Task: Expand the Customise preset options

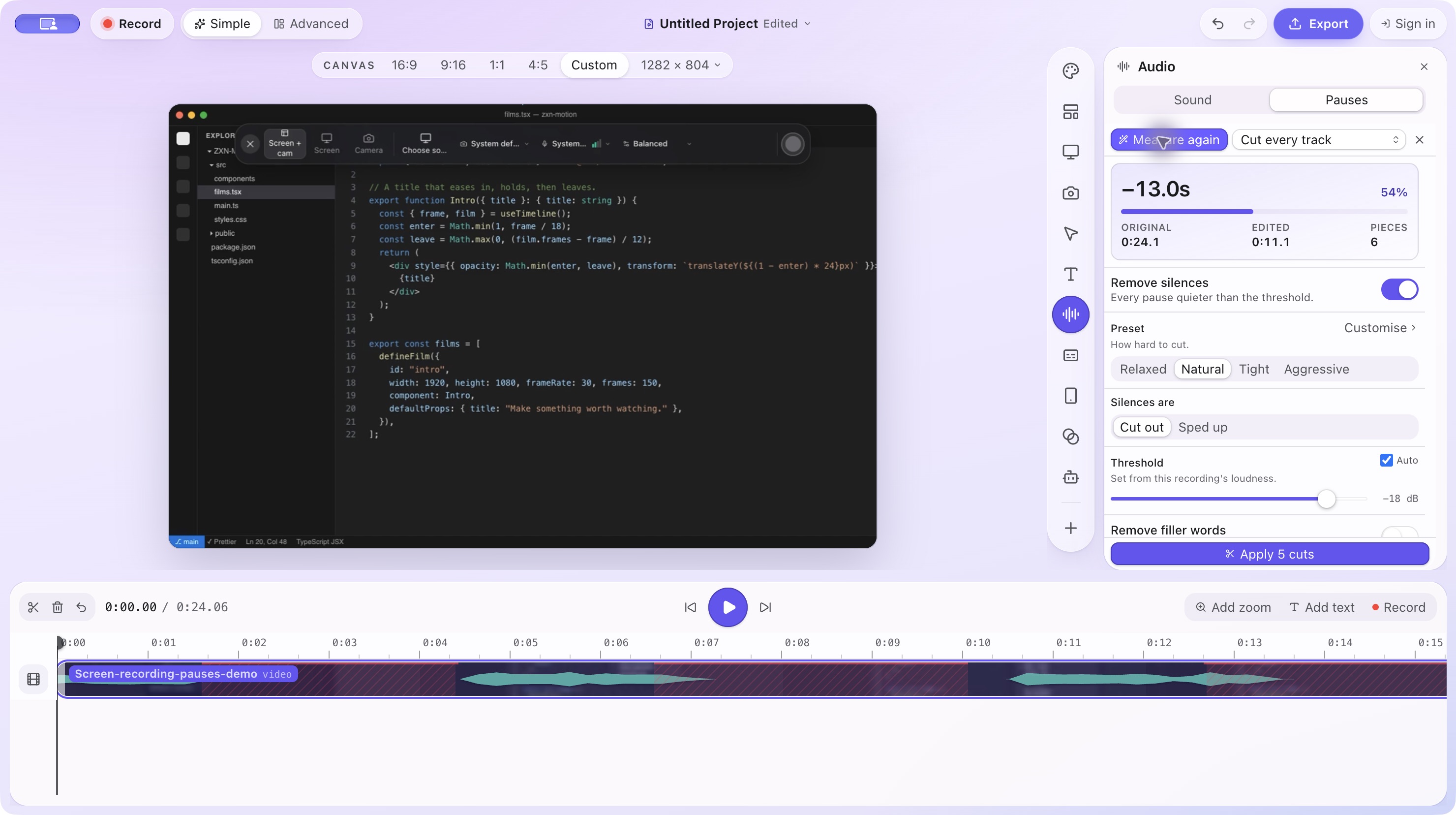Action: pyautogui.click(x=1380, y=328)
